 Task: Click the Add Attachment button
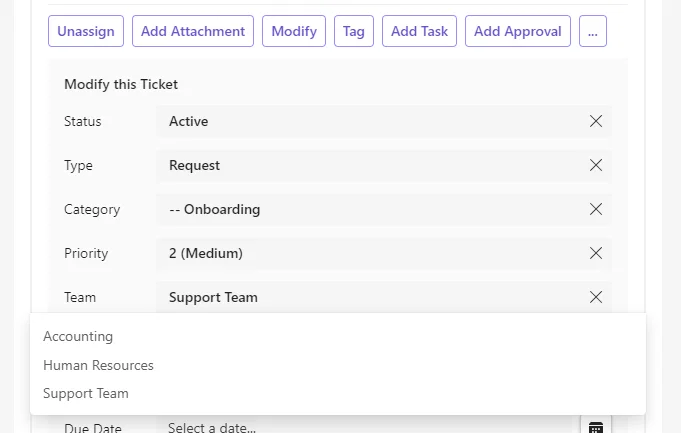point(193,31)
